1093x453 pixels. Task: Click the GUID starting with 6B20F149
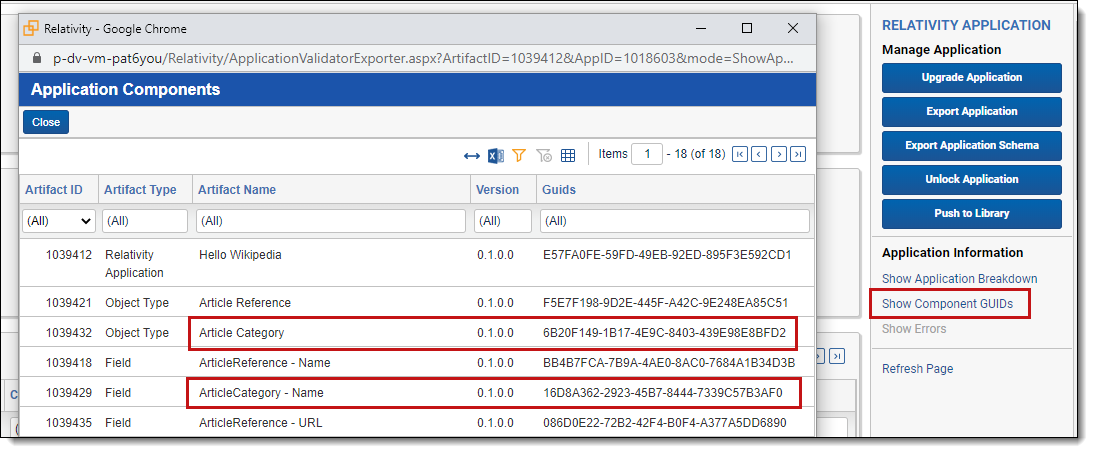pos(664,333)
